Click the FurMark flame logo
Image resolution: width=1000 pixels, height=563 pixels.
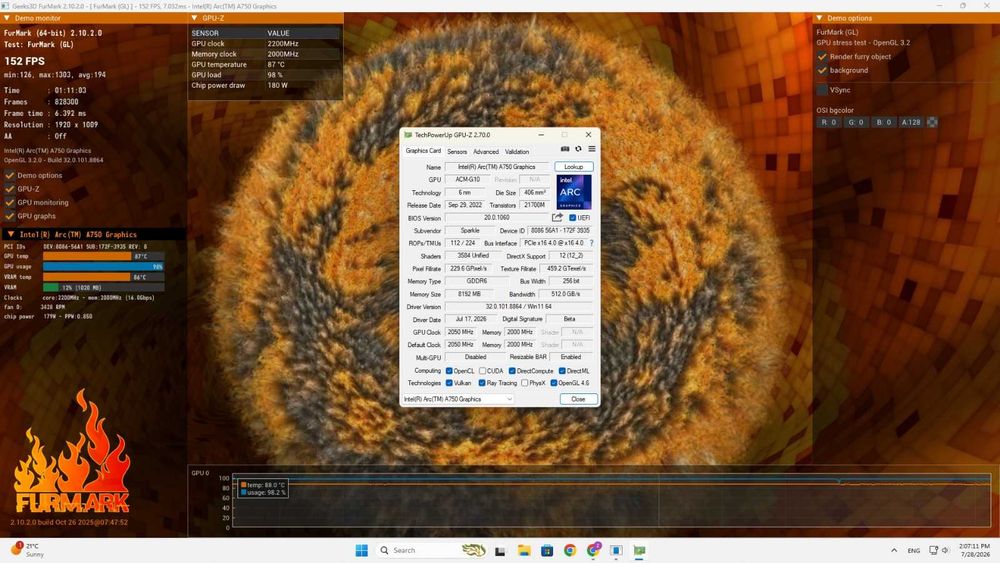71,453
